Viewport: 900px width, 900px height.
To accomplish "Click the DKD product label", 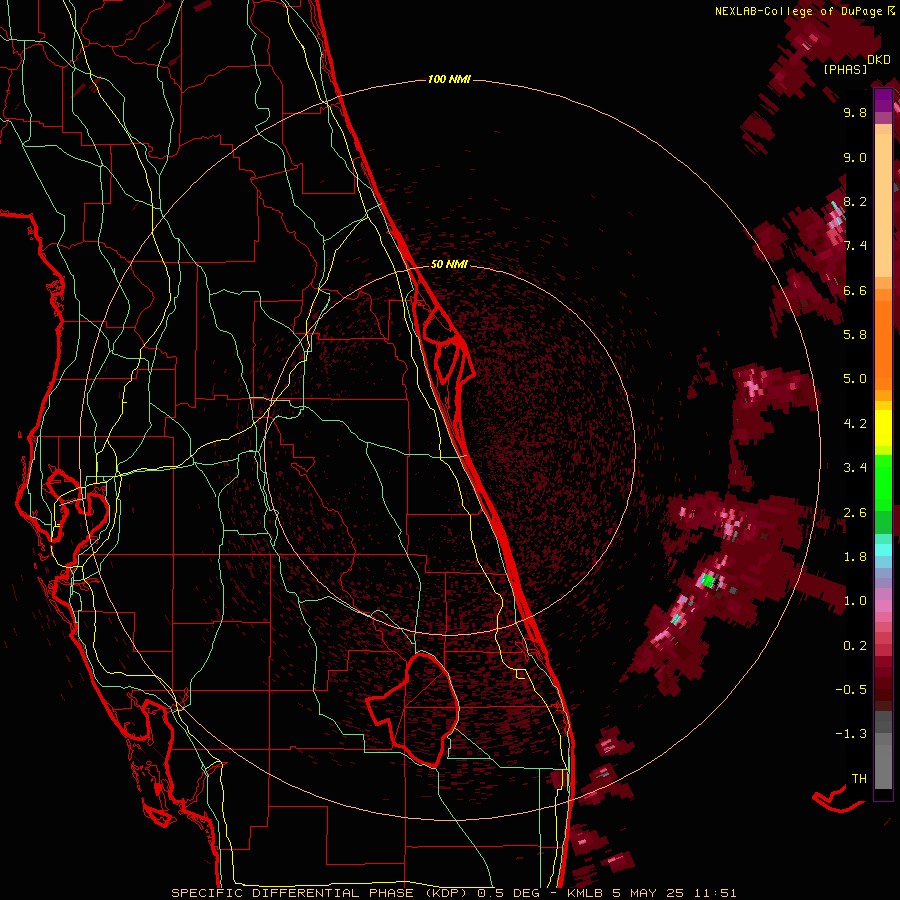I will coord(879,60).
